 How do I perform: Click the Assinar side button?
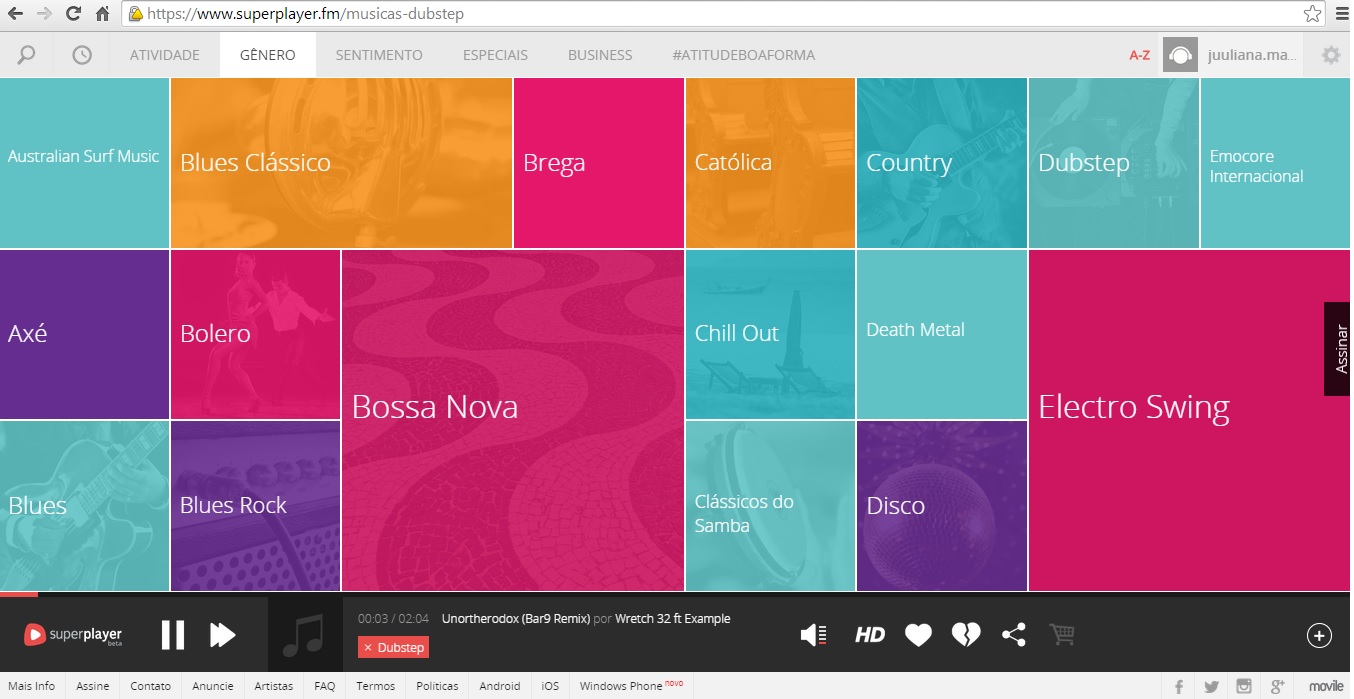click(1340, 349)
